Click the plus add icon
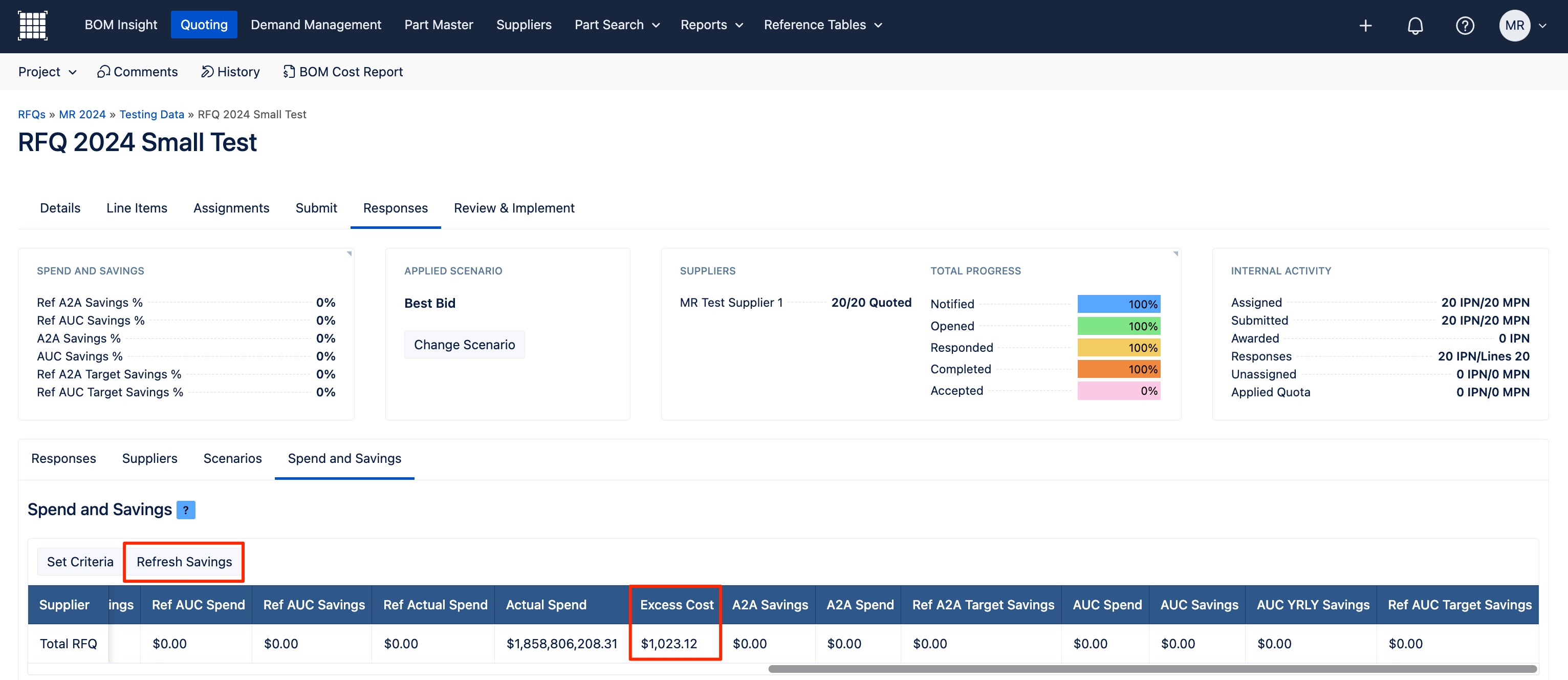Viewport: 1568px width, 680px height. click(x=1365, y=26)
